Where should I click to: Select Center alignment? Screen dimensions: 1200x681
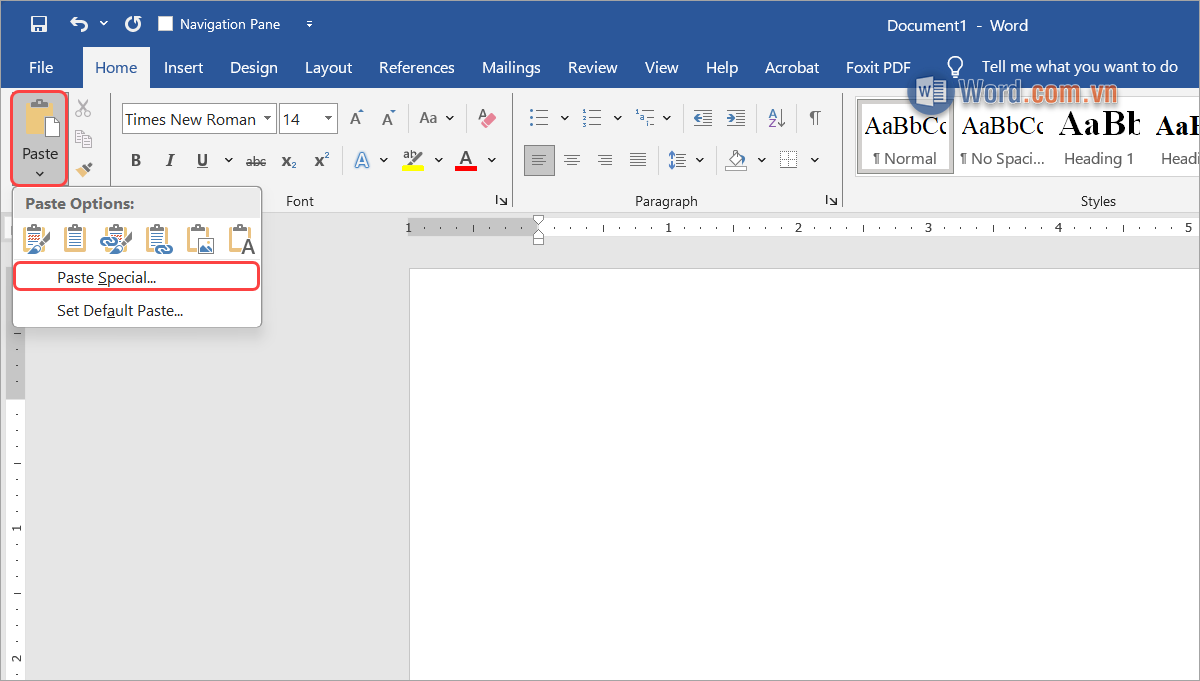(572, 160)
